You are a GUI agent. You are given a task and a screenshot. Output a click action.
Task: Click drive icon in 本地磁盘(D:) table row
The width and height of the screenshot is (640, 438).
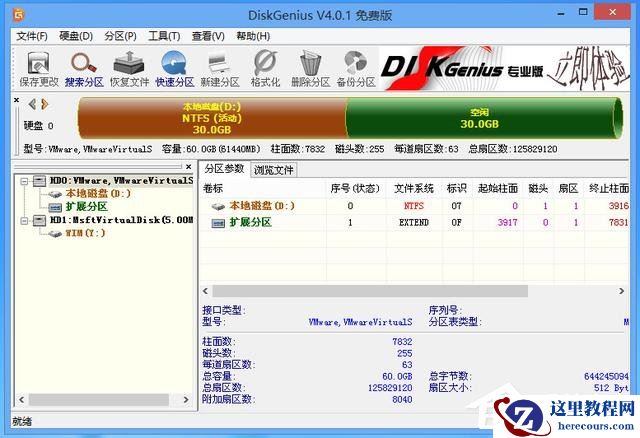coord(218,206)
